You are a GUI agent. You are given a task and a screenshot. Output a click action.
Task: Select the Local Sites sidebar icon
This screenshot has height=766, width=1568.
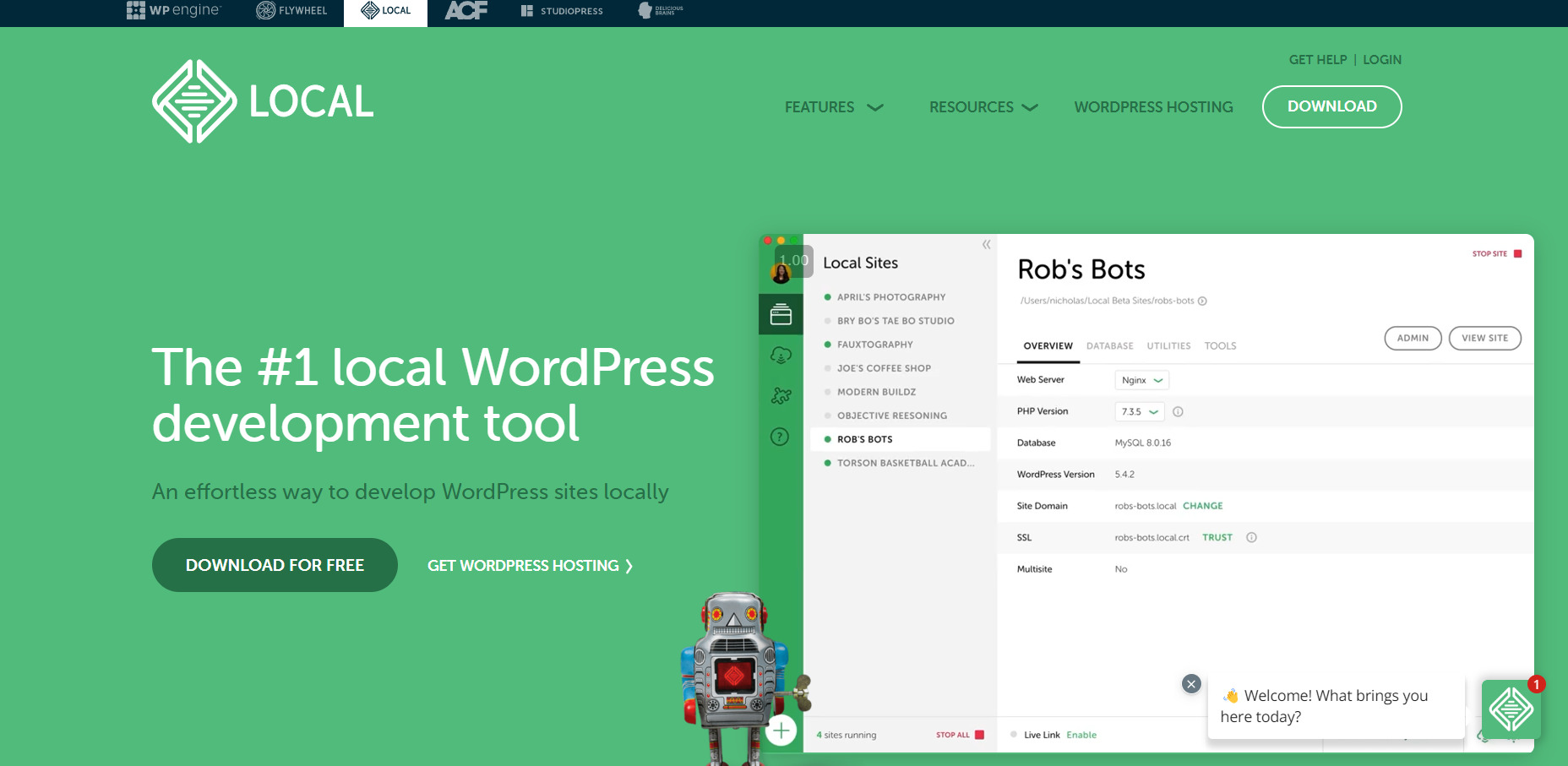tap(781, 314)
